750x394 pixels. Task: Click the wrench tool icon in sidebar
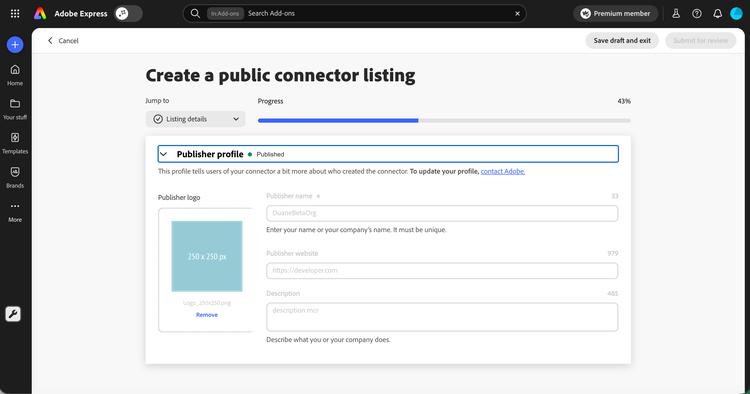[x=13, y=314]
